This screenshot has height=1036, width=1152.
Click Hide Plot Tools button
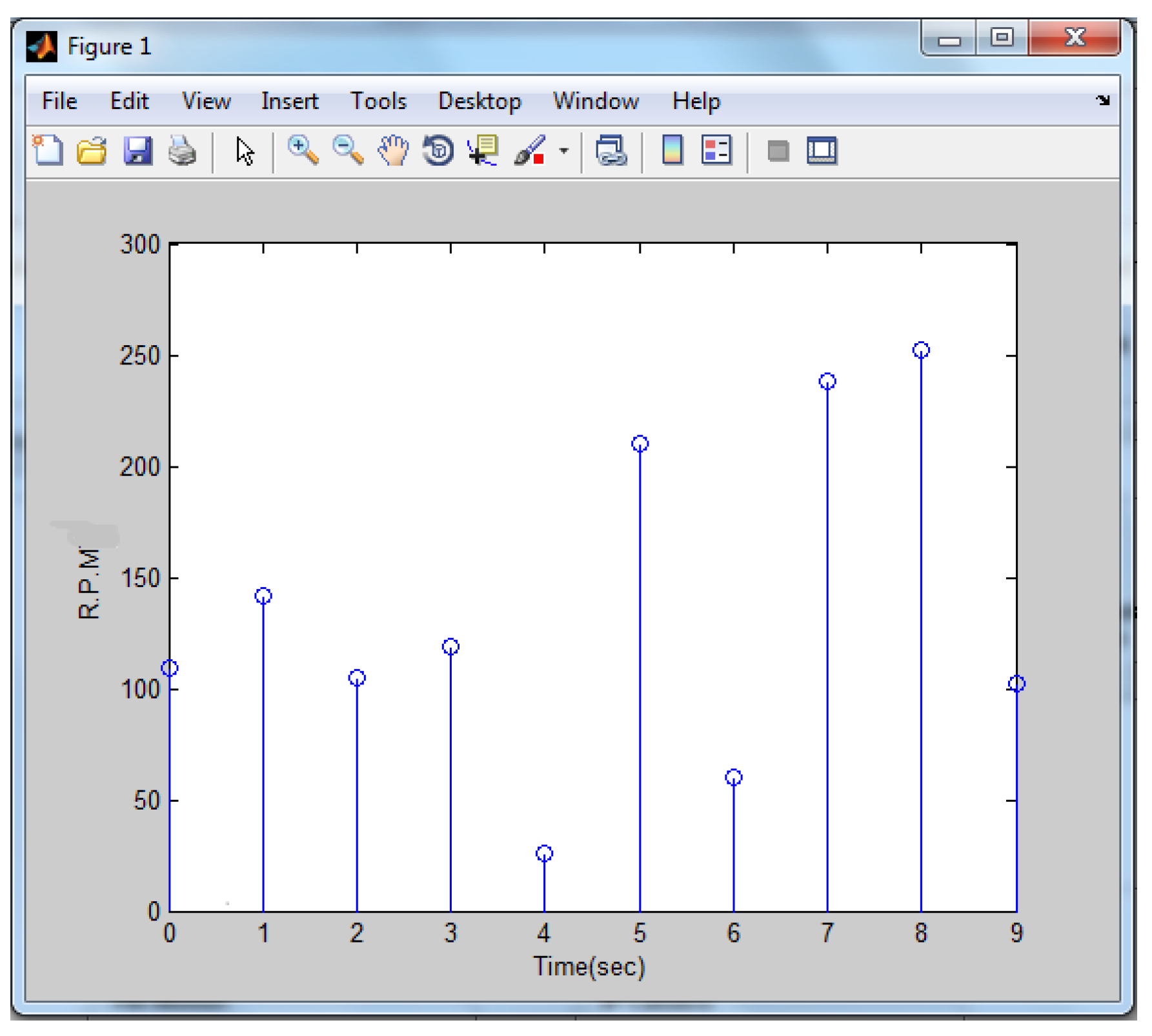click(x=778, y=151)
